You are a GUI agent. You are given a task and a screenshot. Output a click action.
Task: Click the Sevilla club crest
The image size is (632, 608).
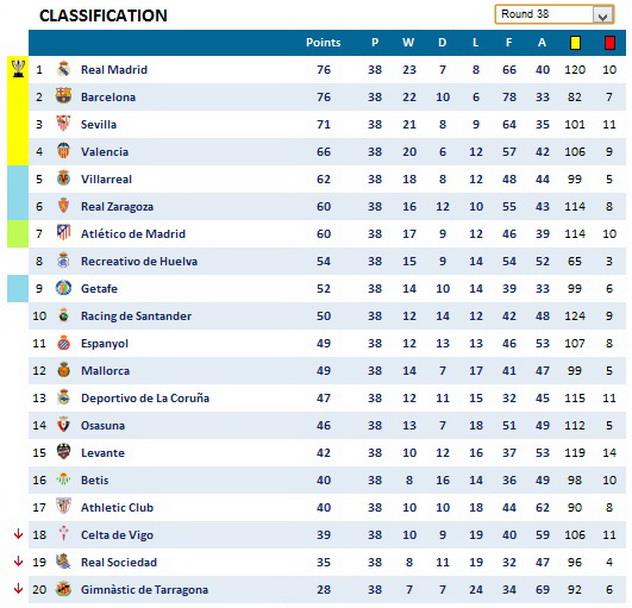pos(63,124)
